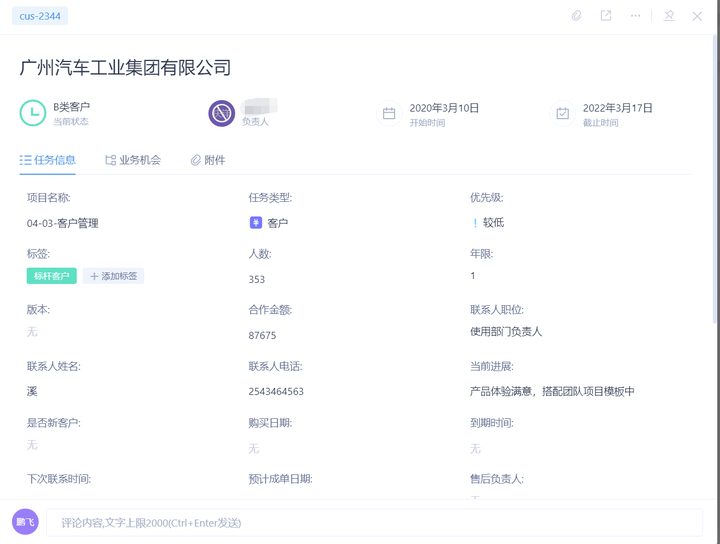Viewport: 720px width, 544px height.
Task: Select start date 2020年3月10日
Action: (x=444, y=108)
